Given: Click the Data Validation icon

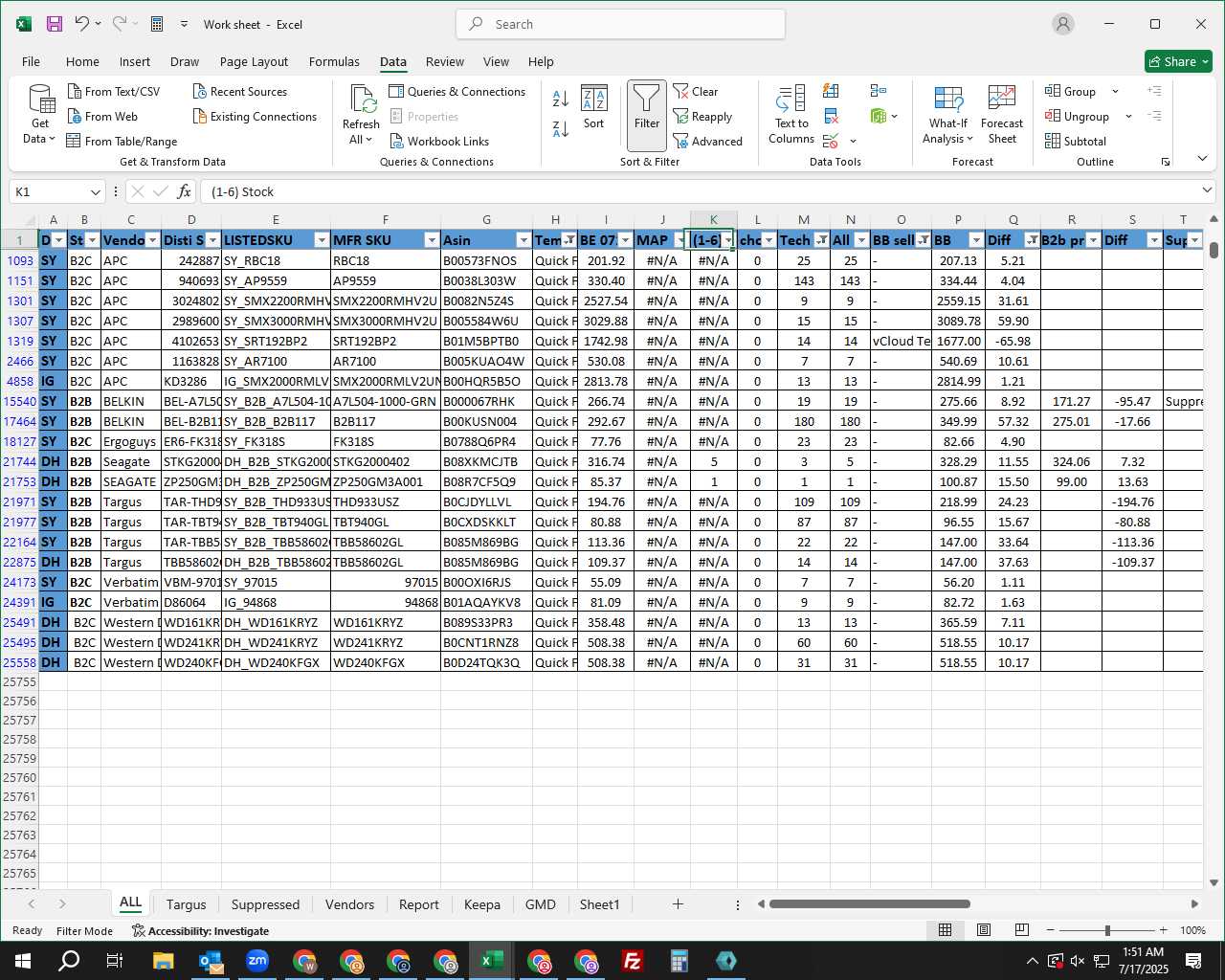Looking at the screenshot, I should tap(831, 141).
